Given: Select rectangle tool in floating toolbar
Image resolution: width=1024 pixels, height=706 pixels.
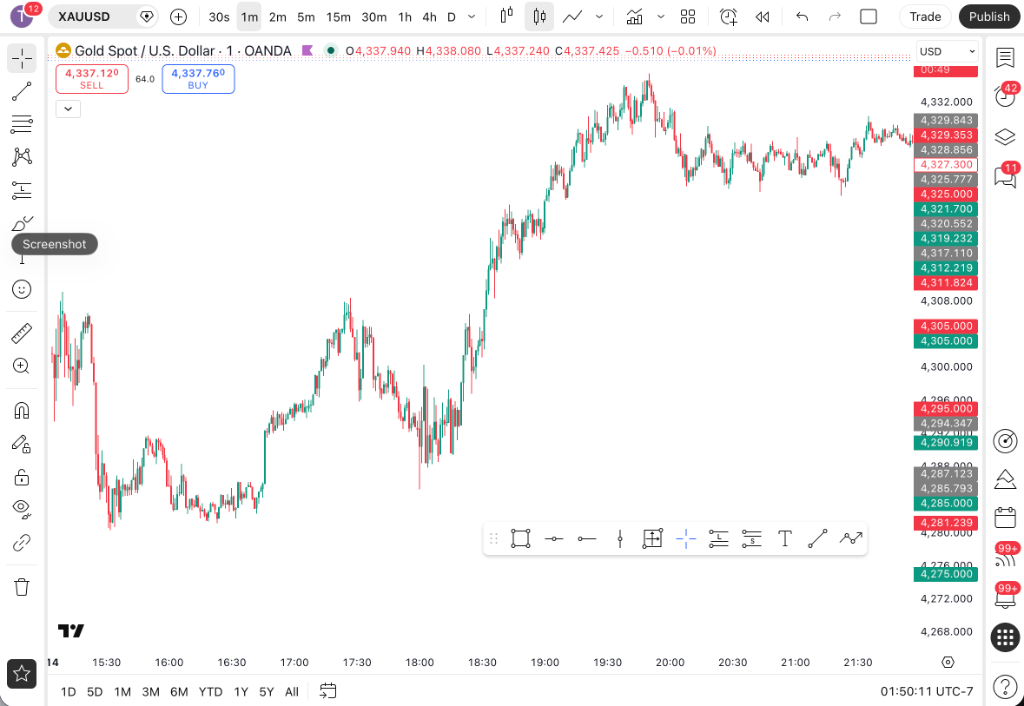Looking at the screenshot, I should (x=520, y=539).
